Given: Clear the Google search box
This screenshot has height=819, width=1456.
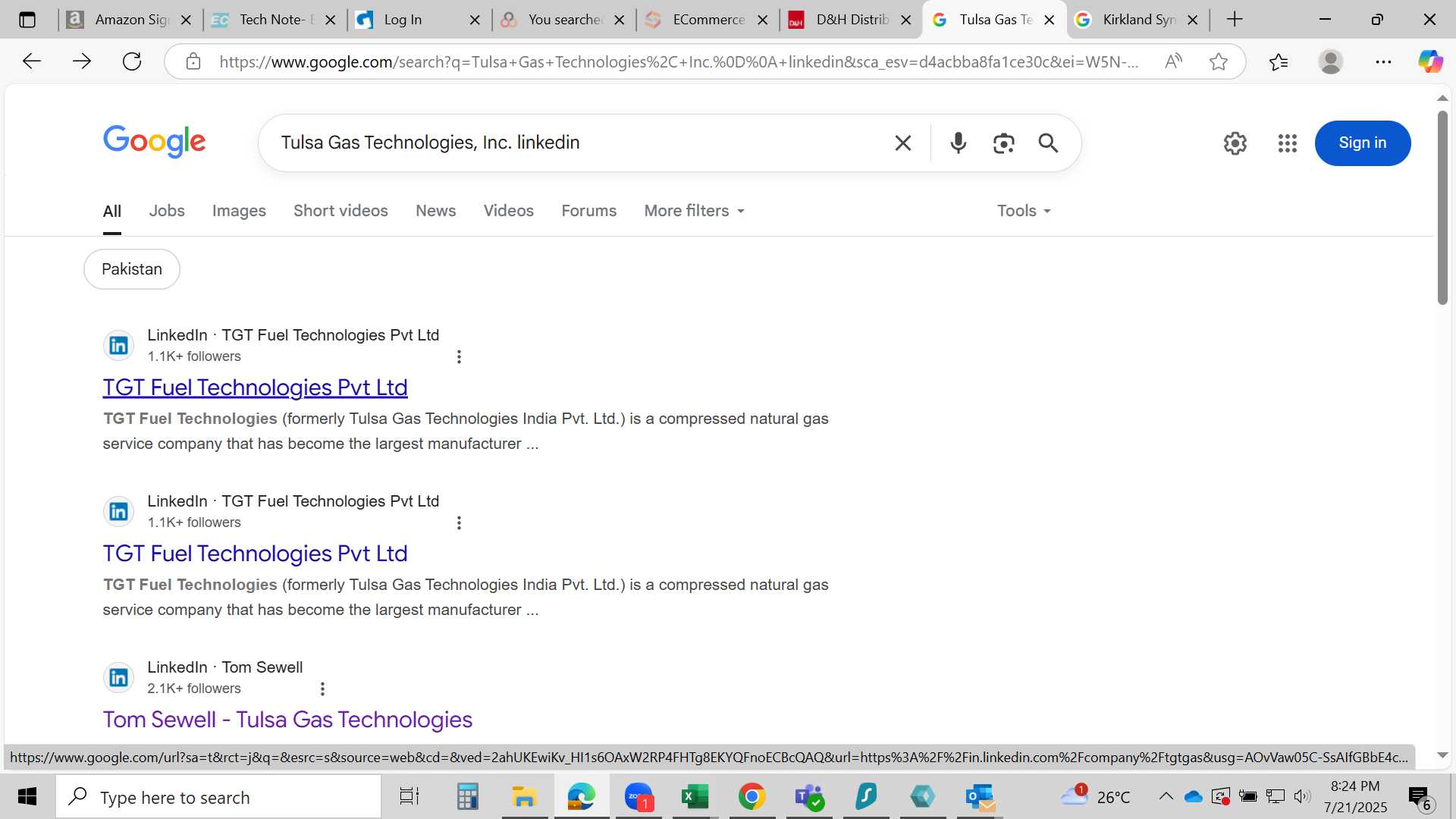Looking at the screenshot, I should 902,143.
